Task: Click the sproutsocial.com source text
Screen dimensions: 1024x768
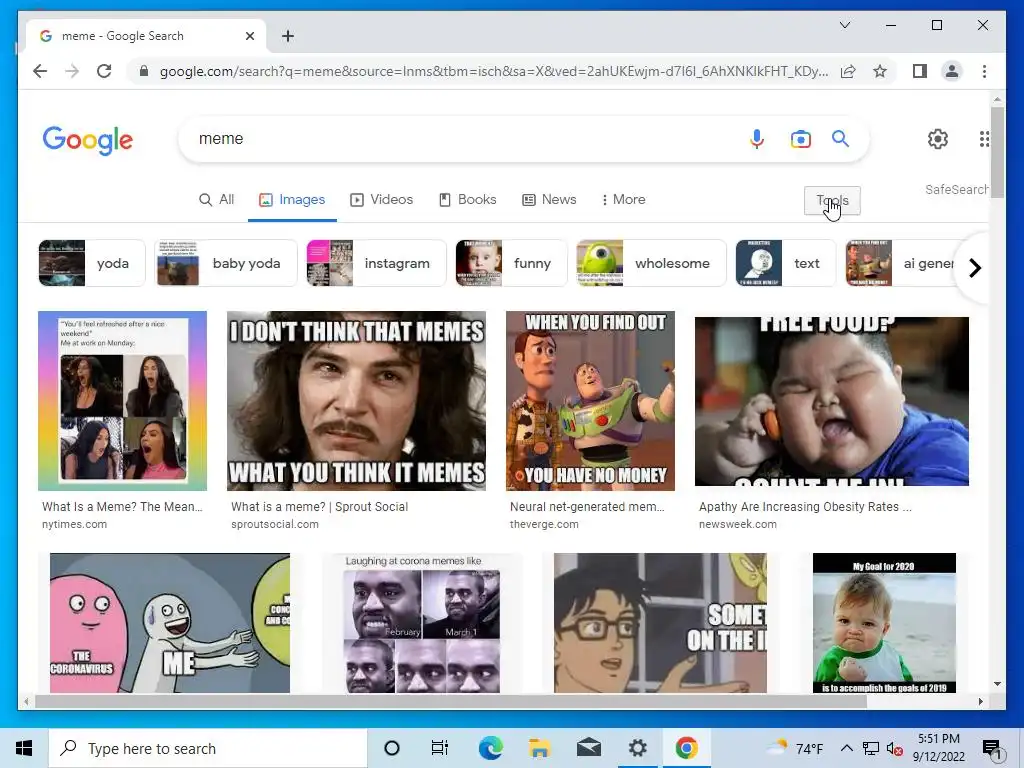Action: (275, 524)
